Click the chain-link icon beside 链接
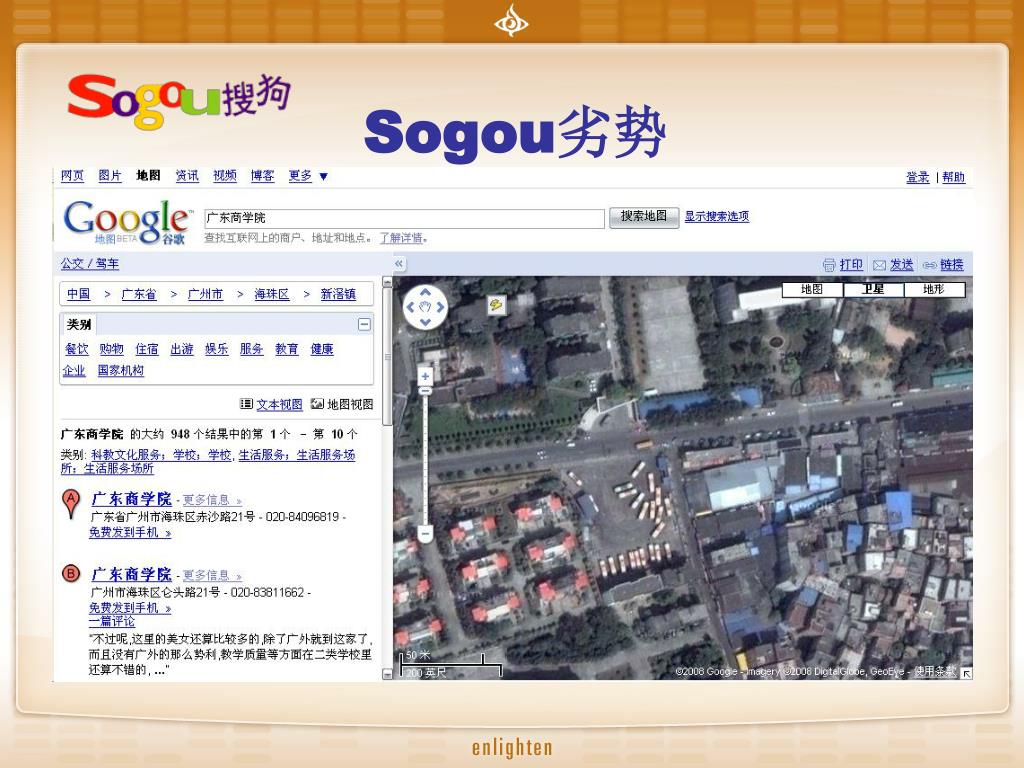Screen dimensions: 1024x768 coord(929,264)
